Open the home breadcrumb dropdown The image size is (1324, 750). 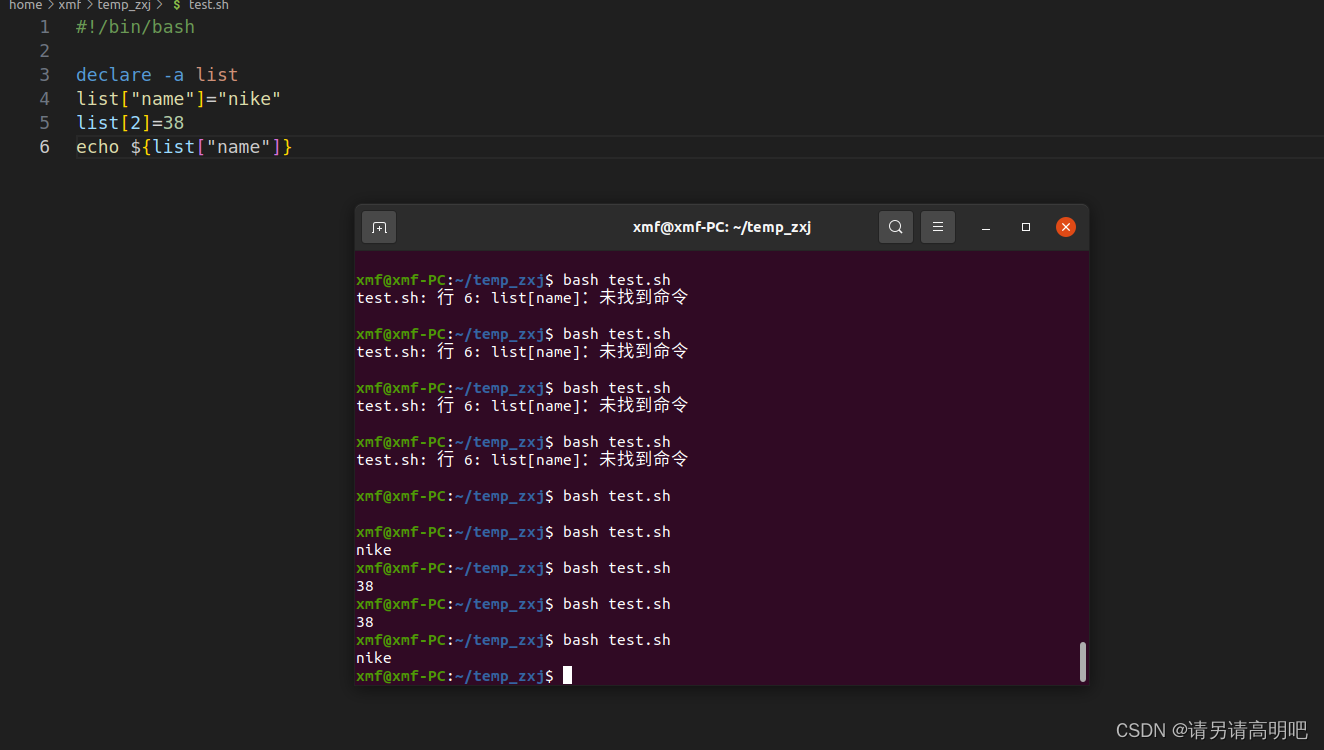click(25, 5)
